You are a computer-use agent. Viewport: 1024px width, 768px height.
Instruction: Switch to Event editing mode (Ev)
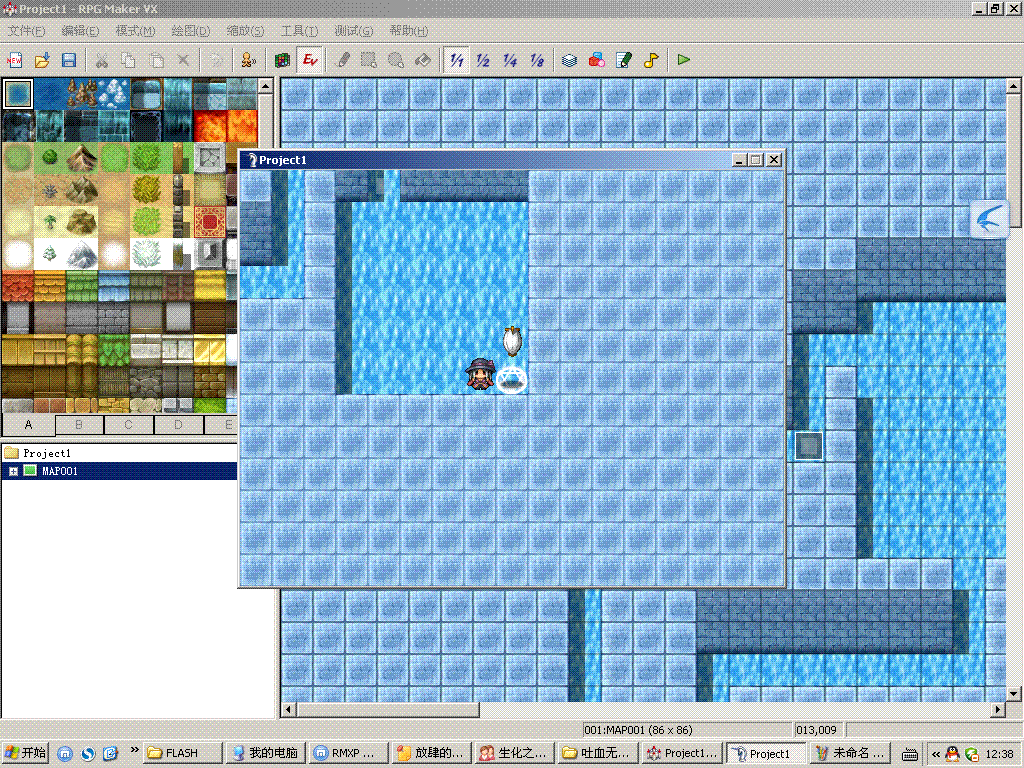310,60
